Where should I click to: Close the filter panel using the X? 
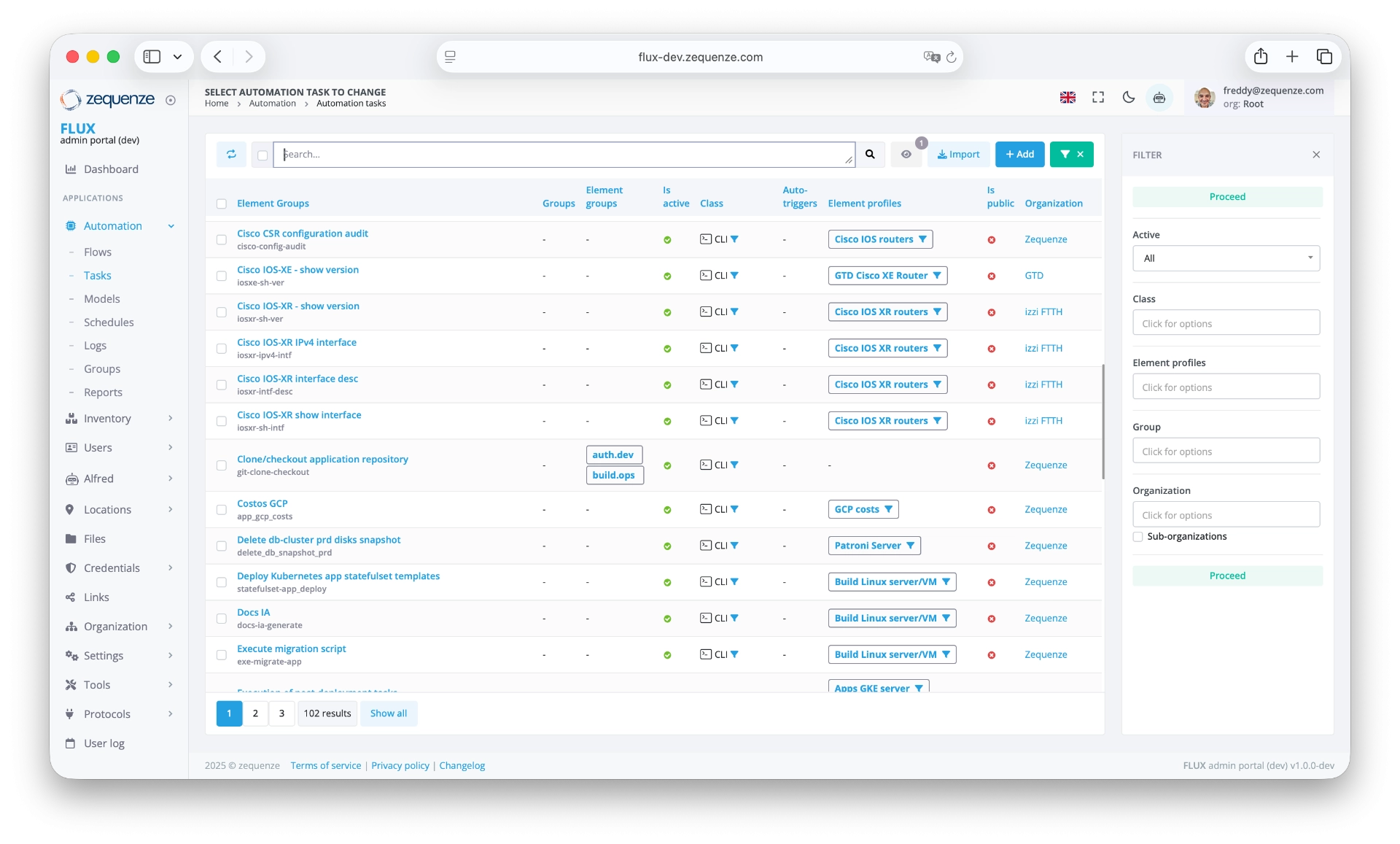pos(1316,155)
